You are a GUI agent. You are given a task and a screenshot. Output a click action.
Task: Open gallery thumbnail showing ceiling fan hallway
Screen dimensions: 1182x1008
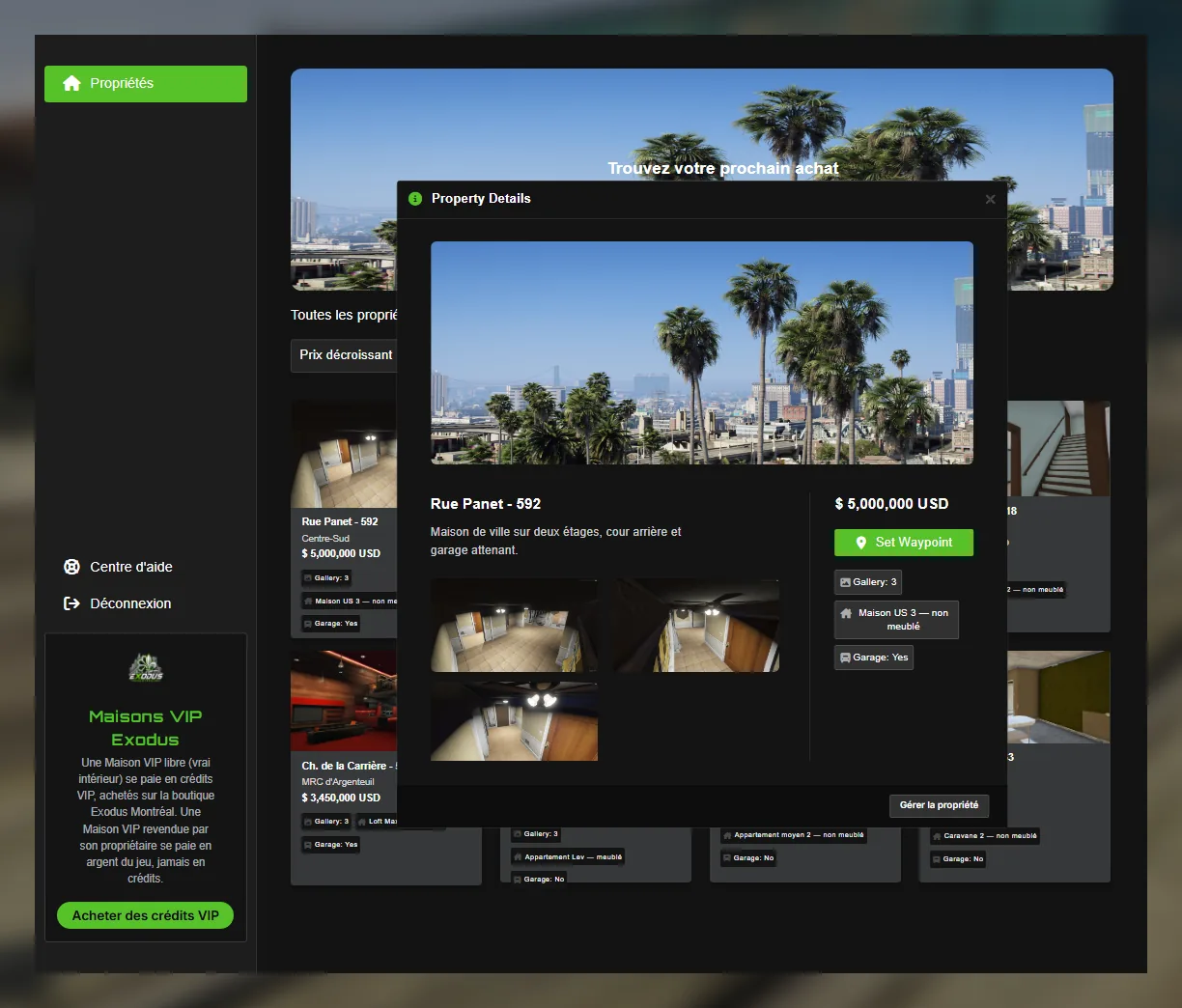pos(696,626)
